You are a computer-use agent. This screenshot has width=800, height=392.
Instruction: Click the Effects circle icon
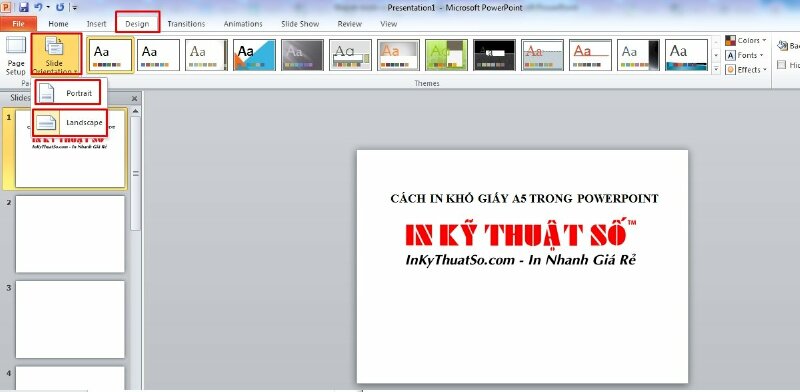(x=730, y=70)
